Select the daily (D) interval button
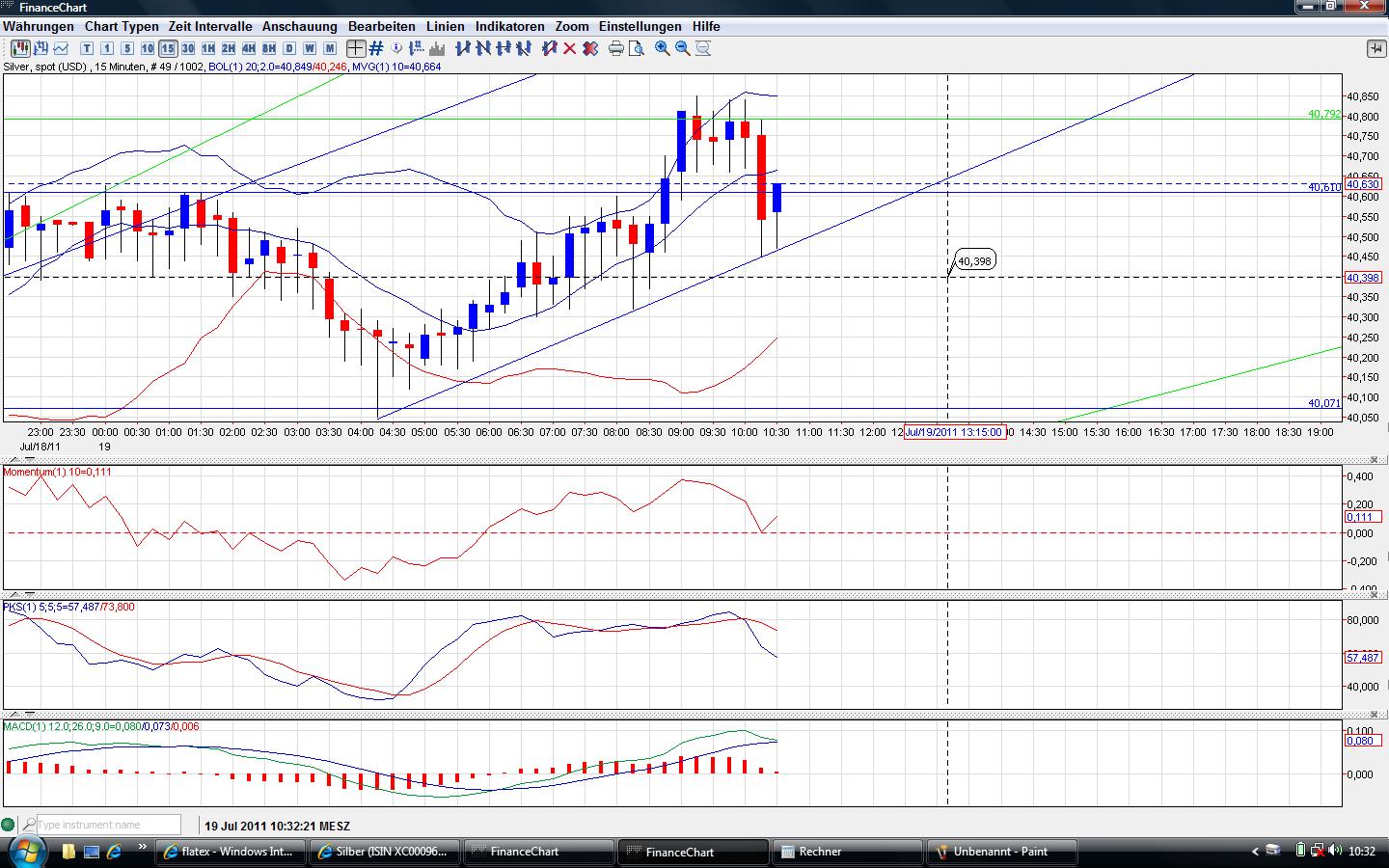The image size is (1389, 868). 289,48
